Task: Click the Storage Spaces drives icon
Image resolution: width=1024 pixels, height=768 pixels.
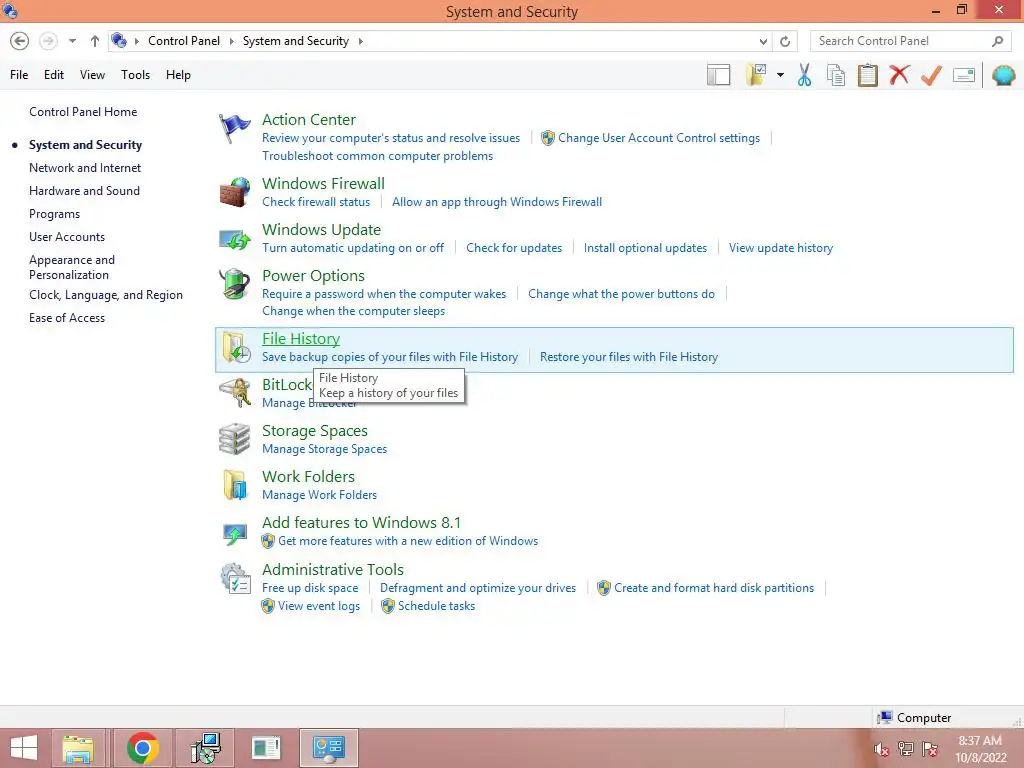Action: click(234, 439)
